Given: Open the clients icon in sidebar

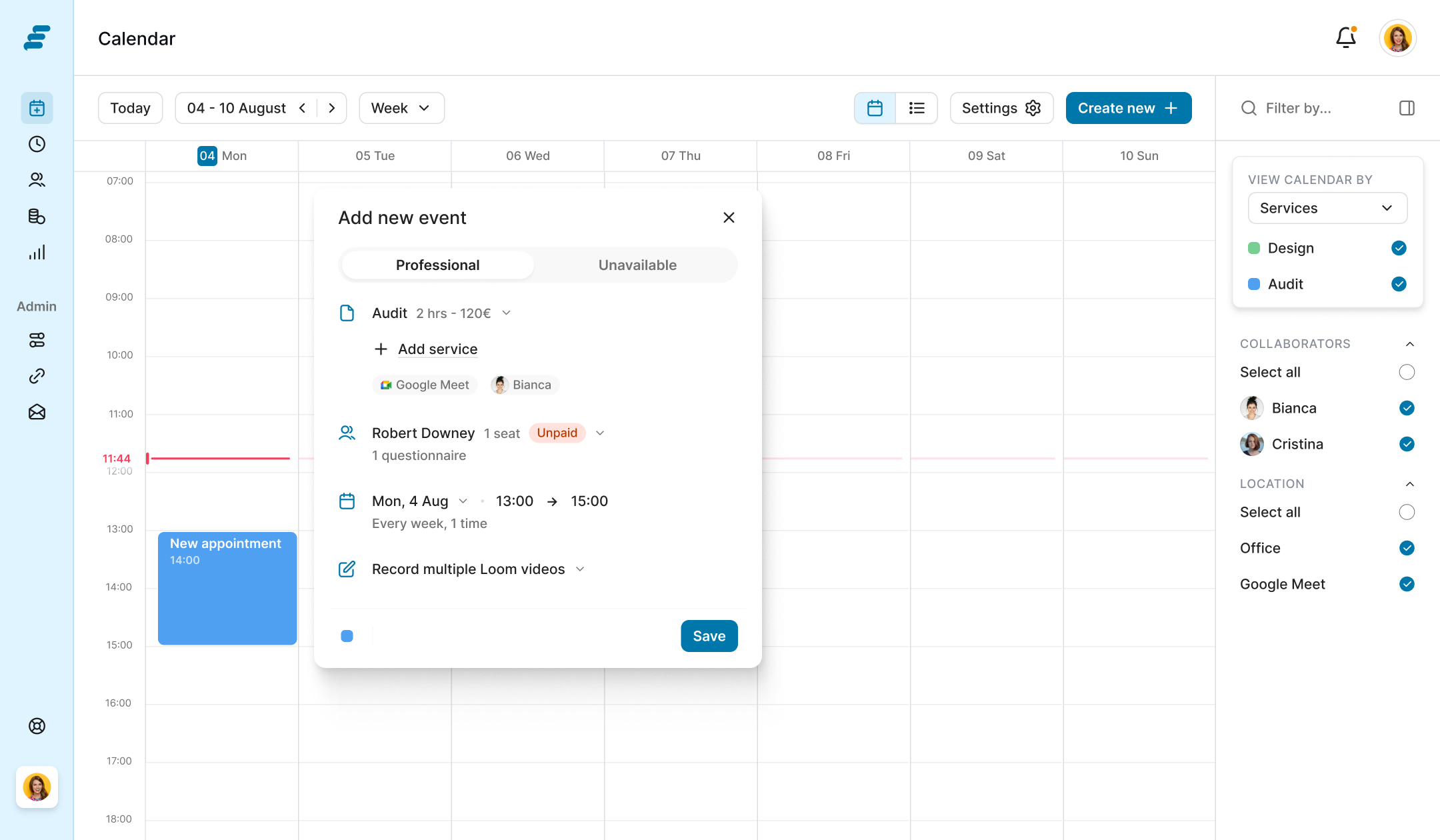Looking at the screenshot, I should (x=37, y=180).
